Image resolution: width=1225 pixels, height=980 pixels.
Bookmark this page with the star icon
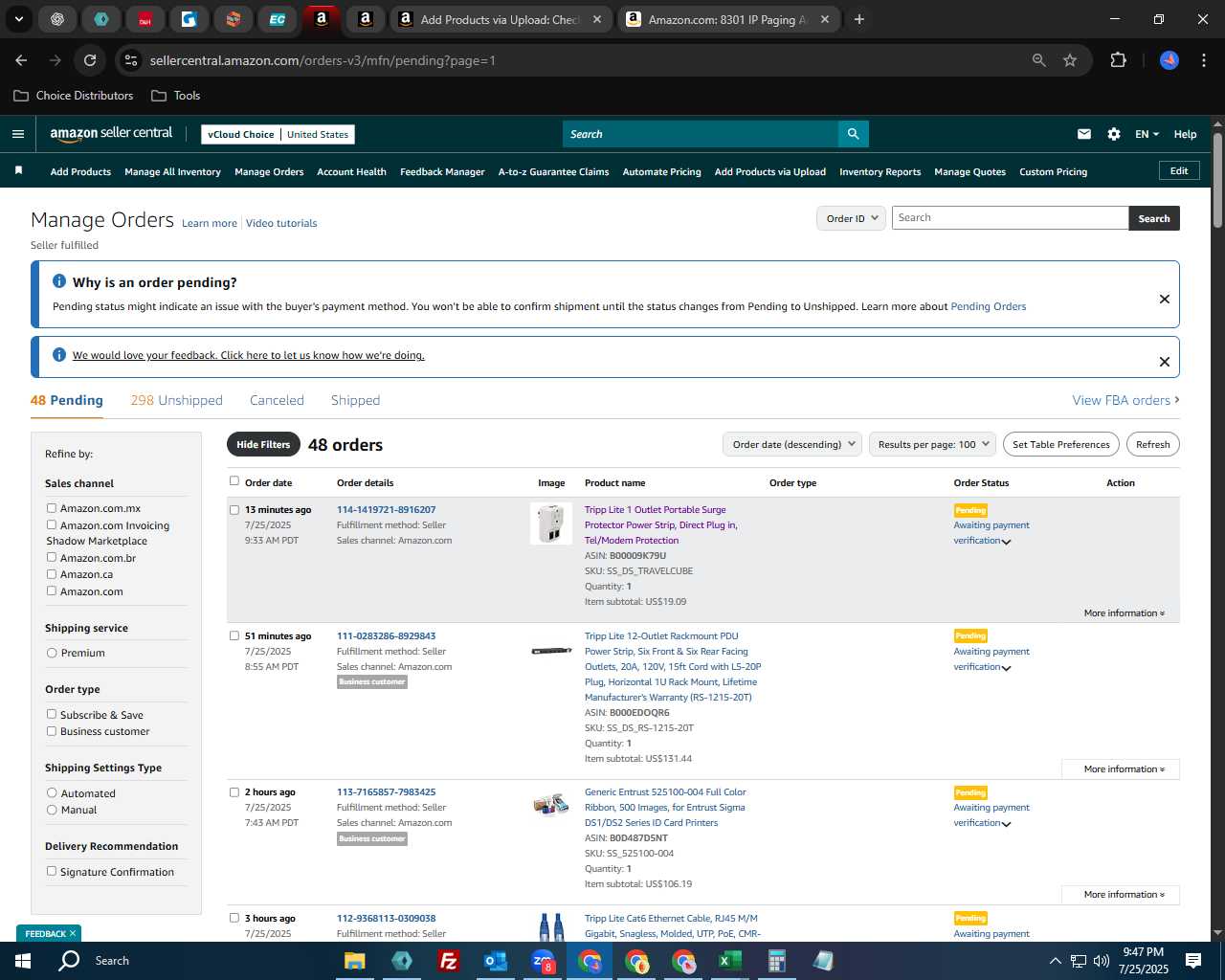pyautogui.click(x=1070, y=60)
